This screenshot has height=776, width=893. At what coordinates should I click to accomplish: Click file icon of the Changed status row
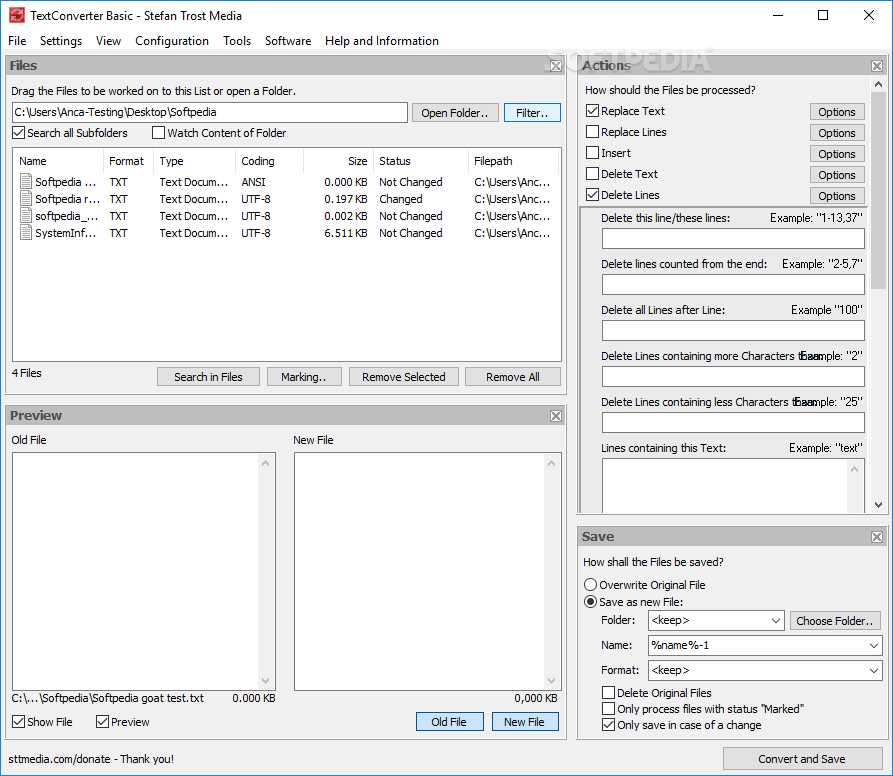pos(26,199)
